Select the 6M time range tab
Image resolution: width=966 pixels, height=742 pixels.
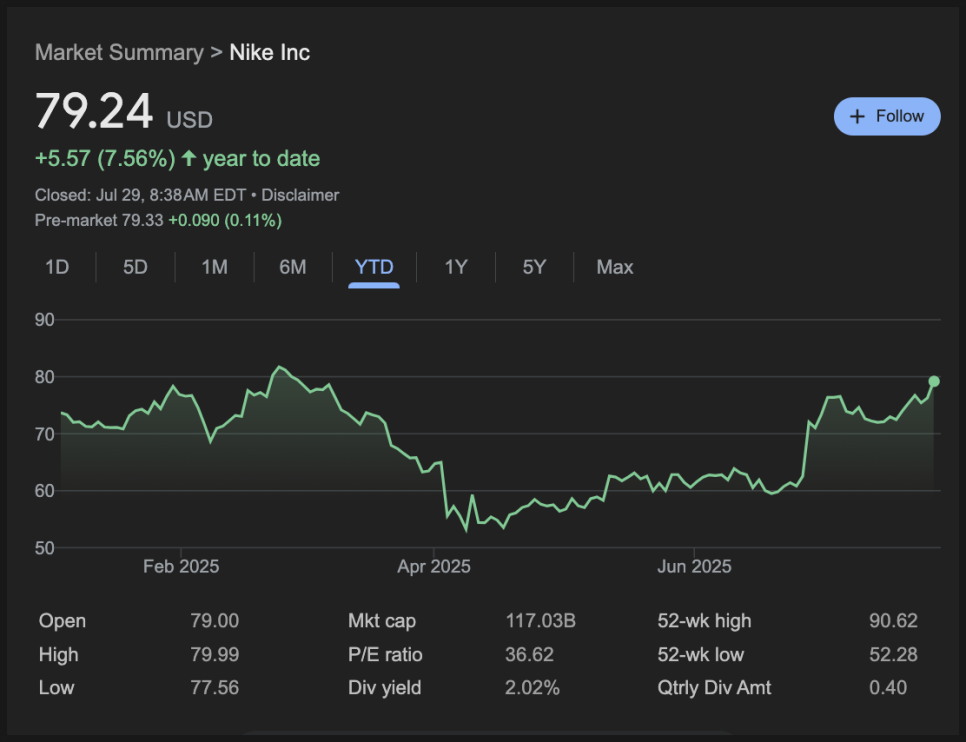[x=293, y=267]
